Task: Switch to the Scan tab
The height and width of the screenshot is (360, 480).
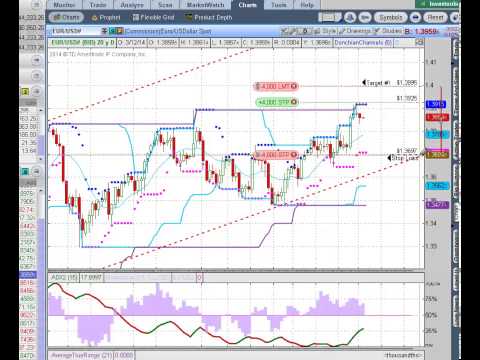Action: [x=165, y=5]
